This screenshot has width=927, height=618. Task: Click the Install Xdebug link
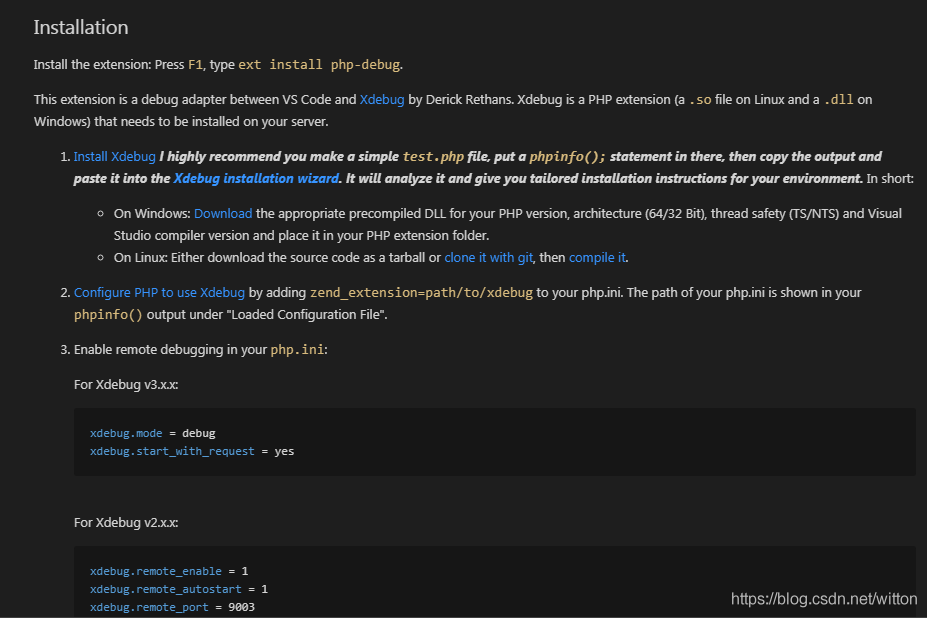pyautogui.click(x=114, y=156)
